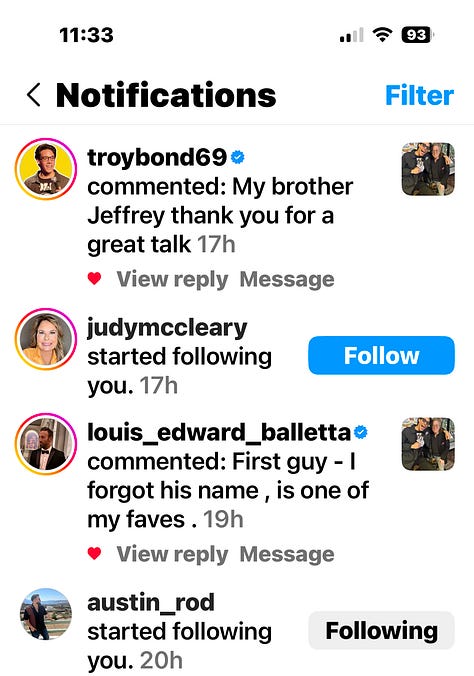Like troybond69's comment with the heart
Screen dimensions: 474x676
94,279
